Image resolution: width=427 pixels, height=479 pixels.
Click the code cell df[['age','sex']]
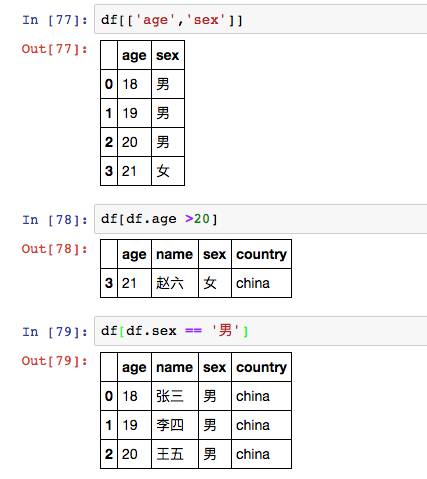click(261, 19)
